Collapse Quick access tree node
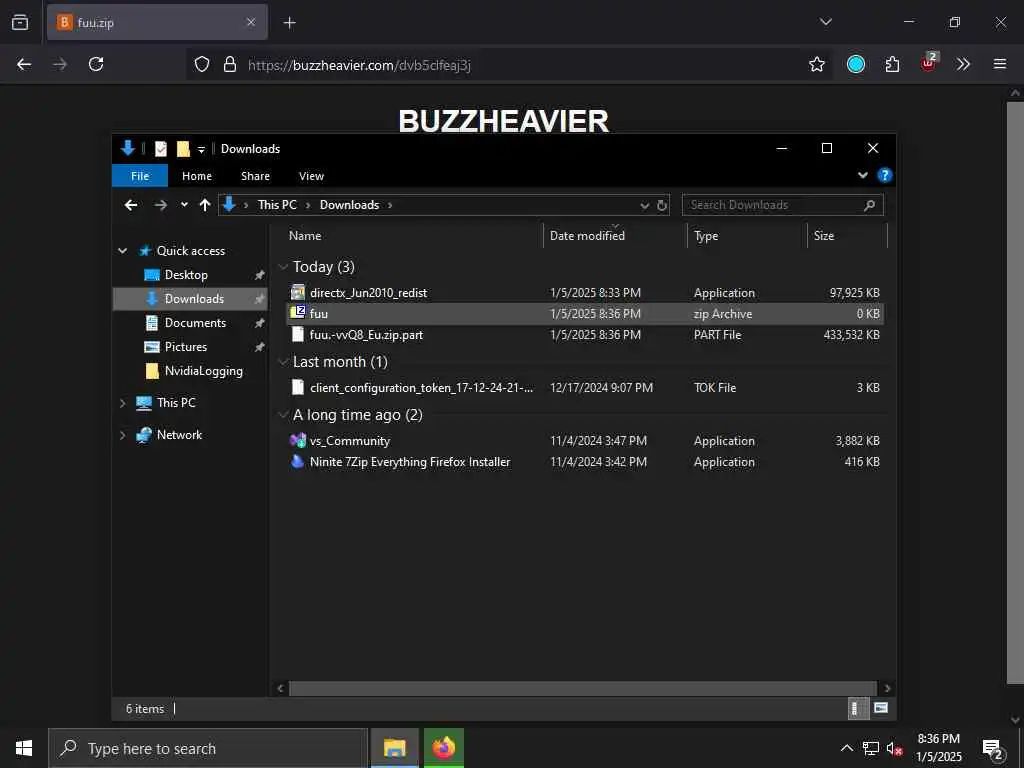The width and height of the screenshot is (1024, 768). (122, 251)
